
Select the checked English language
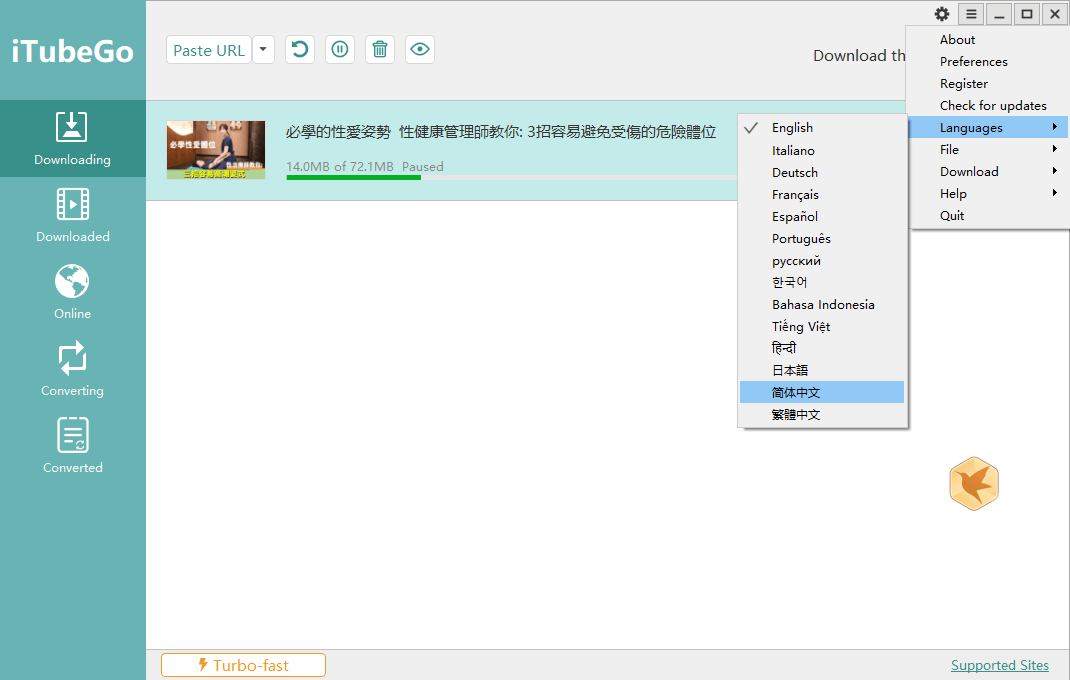pos(822,128)
